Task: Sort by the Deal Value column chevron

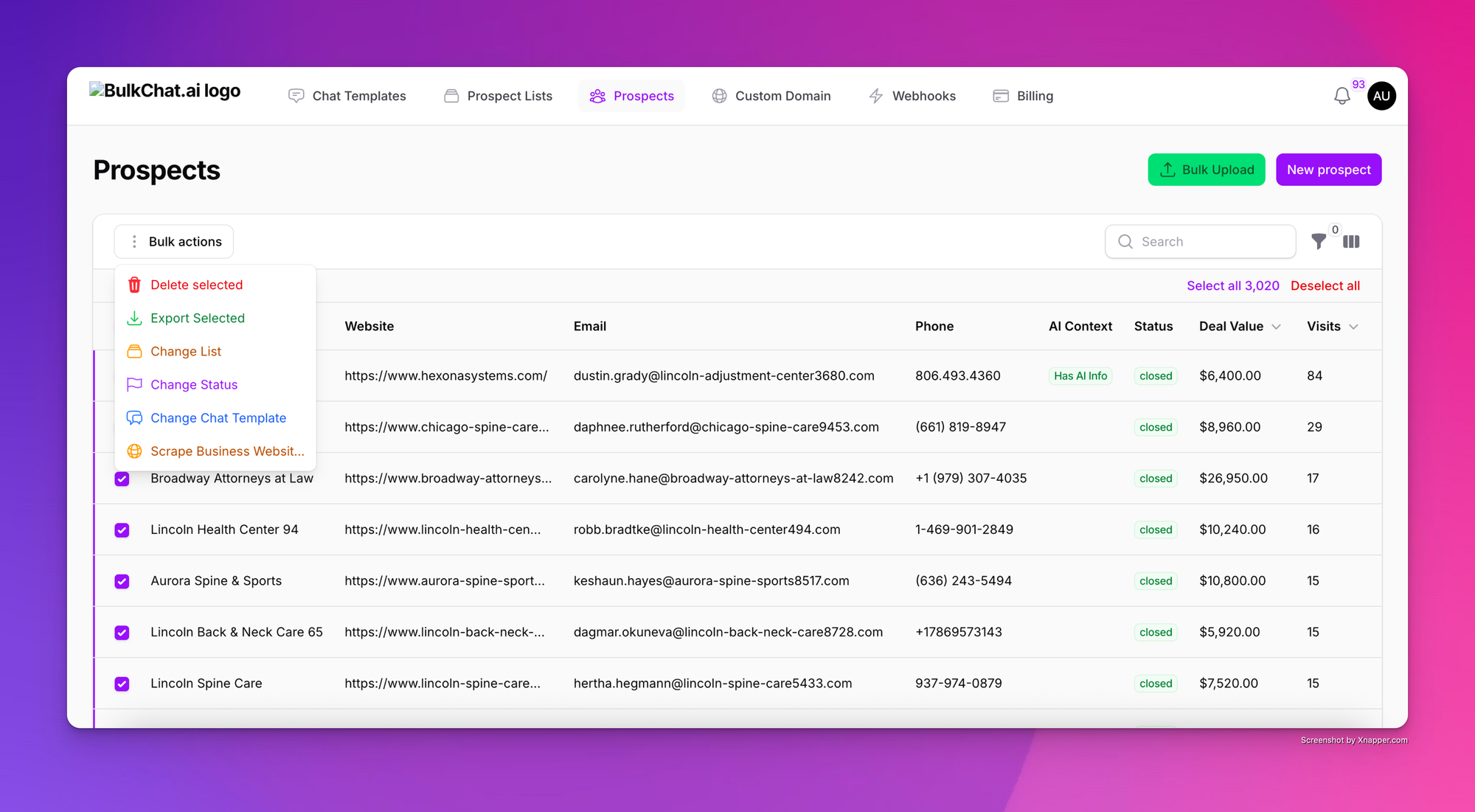Action: [x=1276, y=327]
